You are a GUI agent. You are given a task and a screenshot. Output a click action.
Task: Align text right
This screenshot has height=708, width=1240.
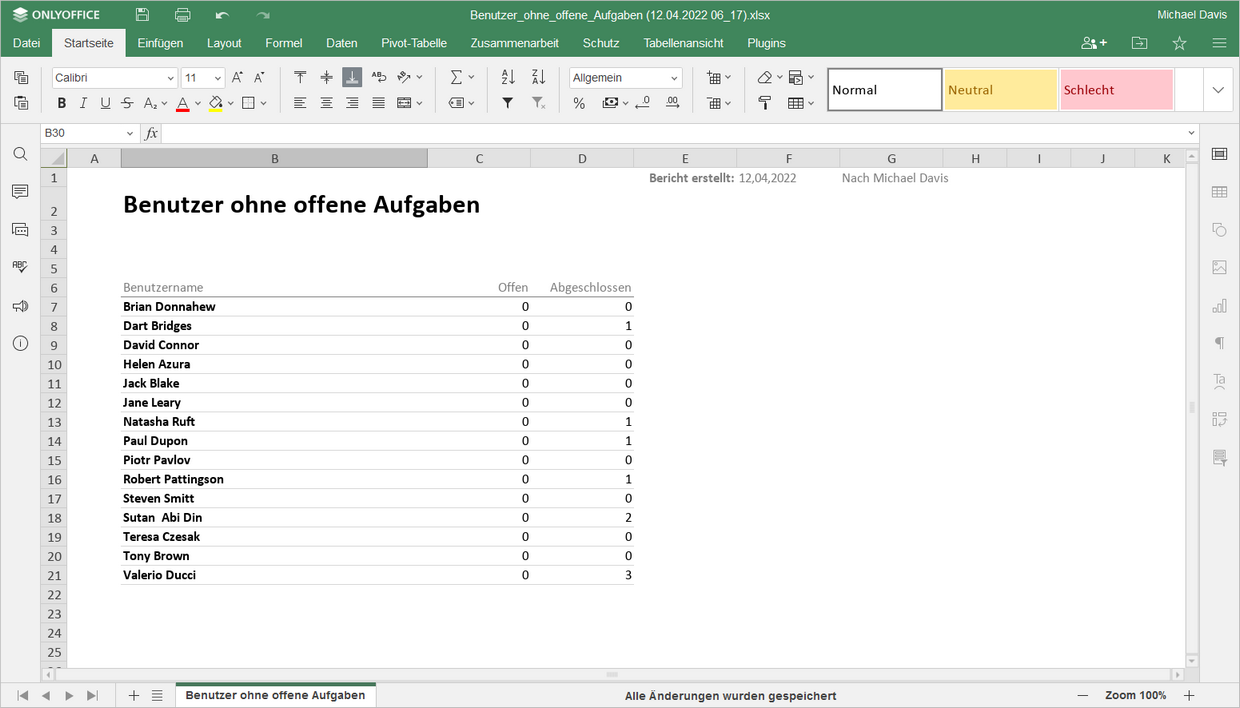point(352,103)
